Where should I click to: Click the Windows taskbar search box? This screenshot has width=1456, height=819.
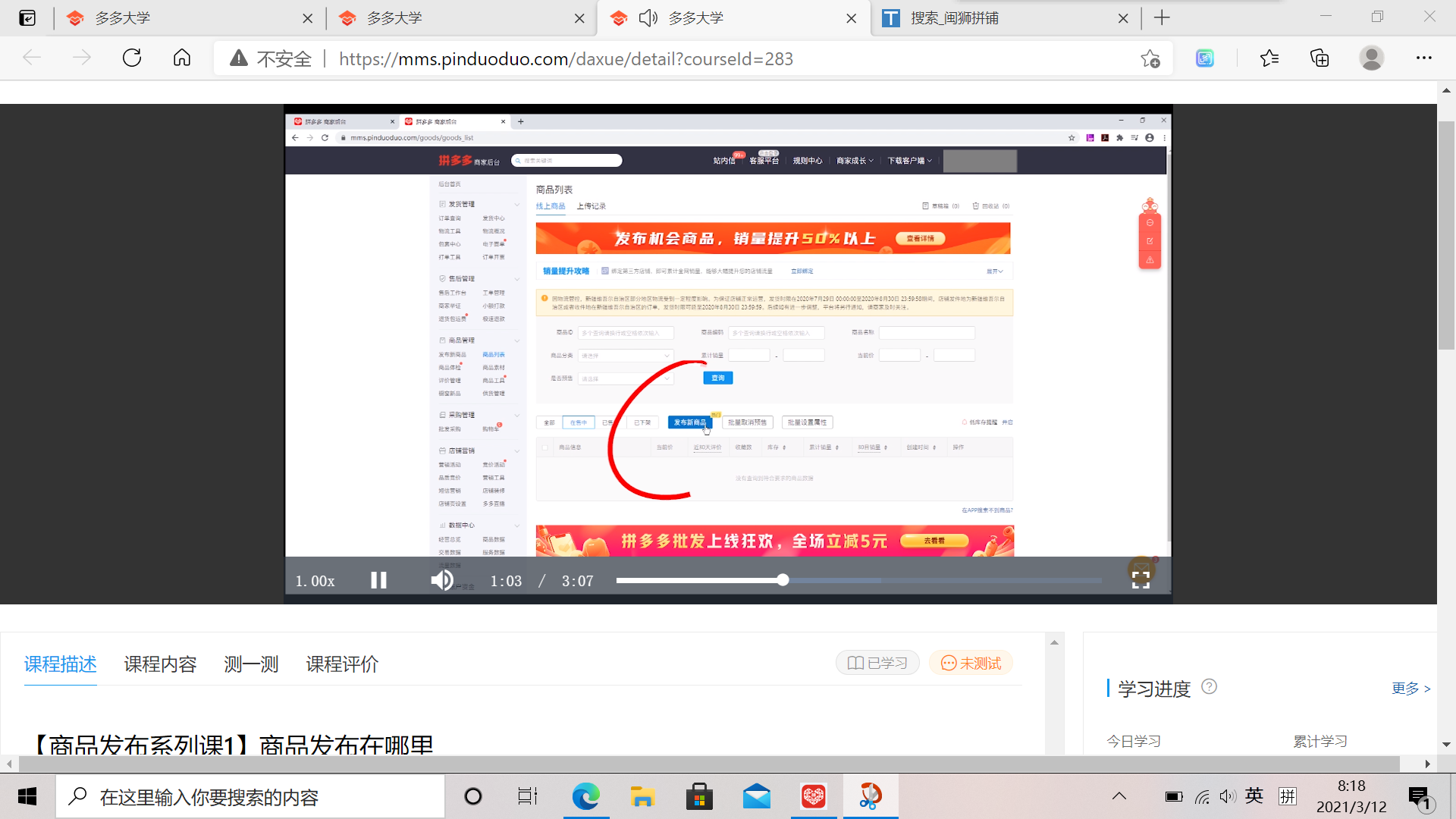click(250, 797)
